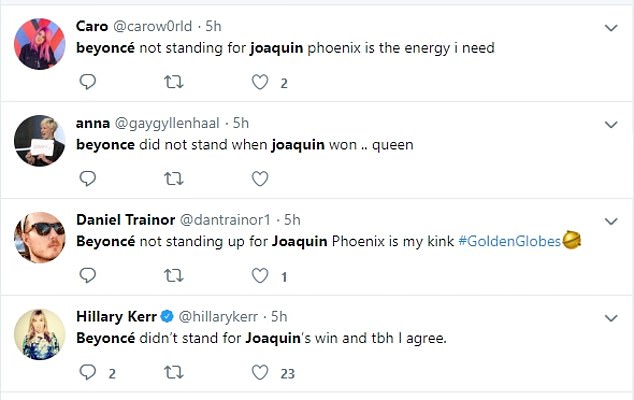634x400 pixels.
Task: Like anna's tweet about Joaquin winning
Action: point(260,178)
